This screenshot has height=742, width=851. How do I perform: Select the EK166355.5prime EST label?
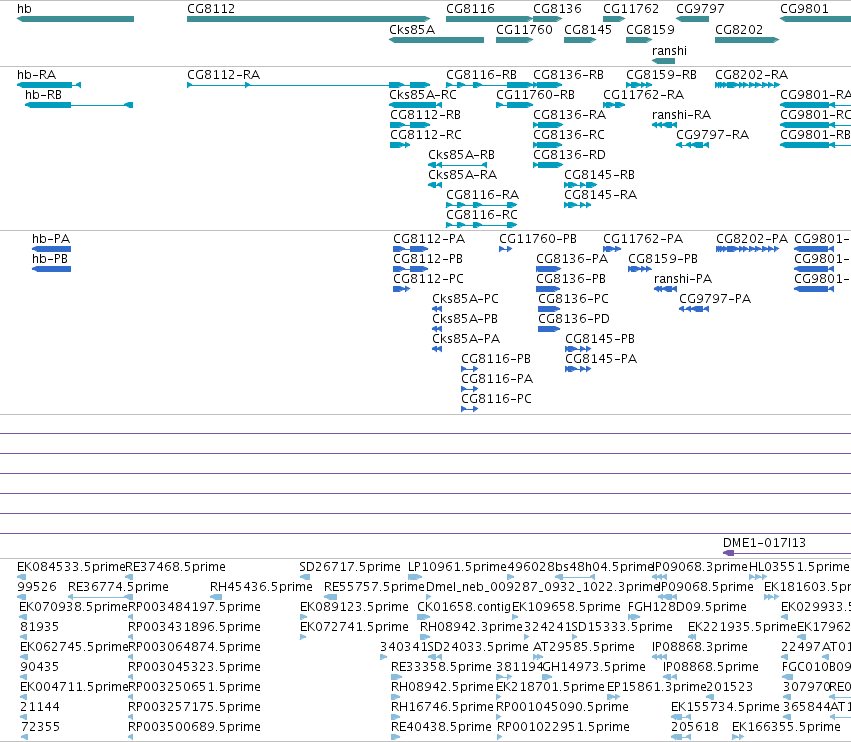point(786,727)
